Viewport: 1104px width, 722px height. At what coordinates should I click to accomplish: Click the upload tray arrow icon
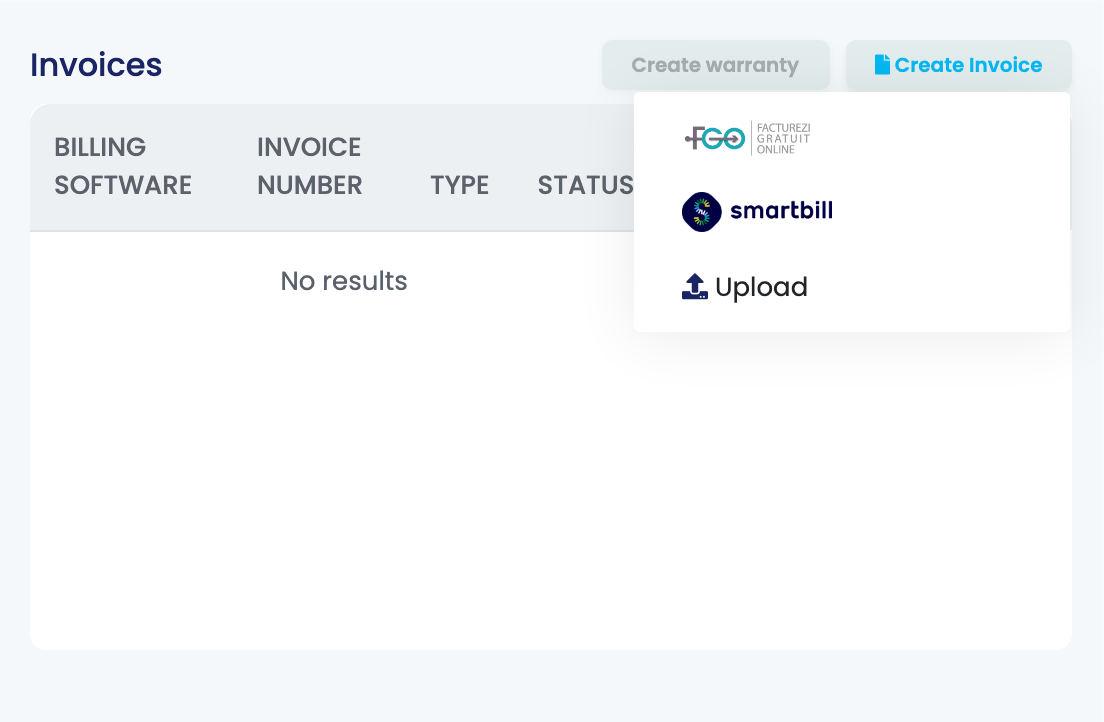[x=694, y=287]
